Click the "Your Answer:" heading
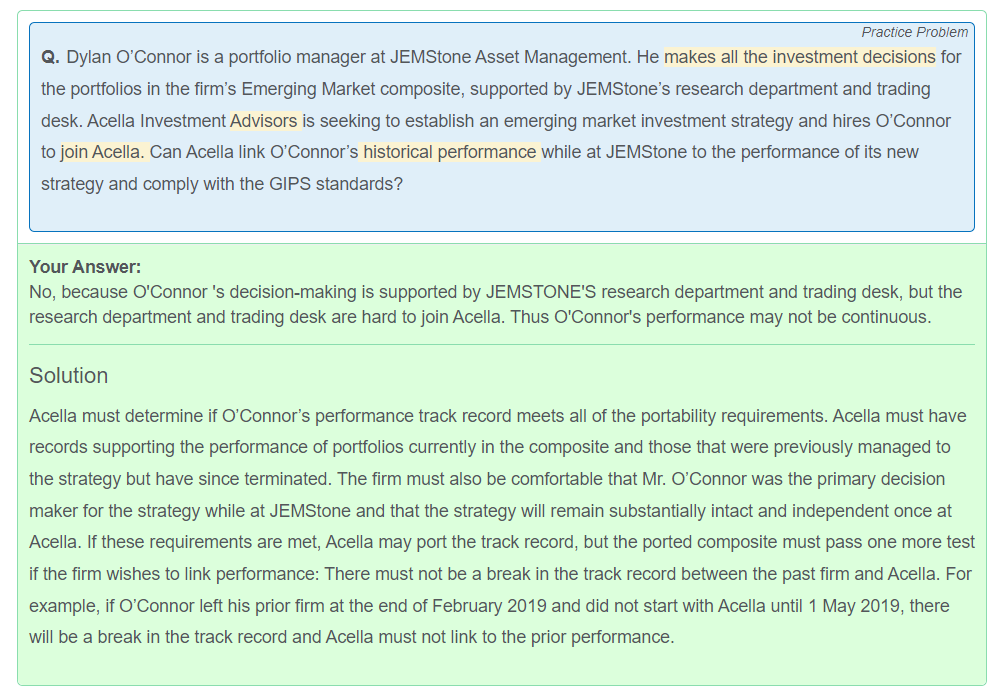The width and height of the screenshot is (994, 694). coord(85,267)
